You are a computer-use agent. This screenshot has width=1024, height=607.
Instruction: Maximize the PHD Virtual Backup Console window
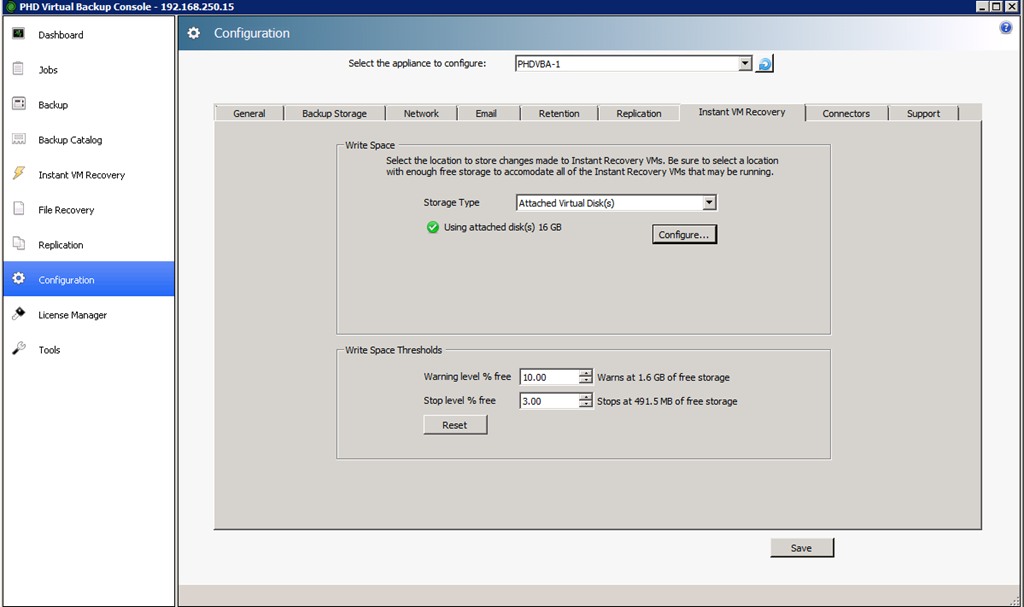click(996, 7)
